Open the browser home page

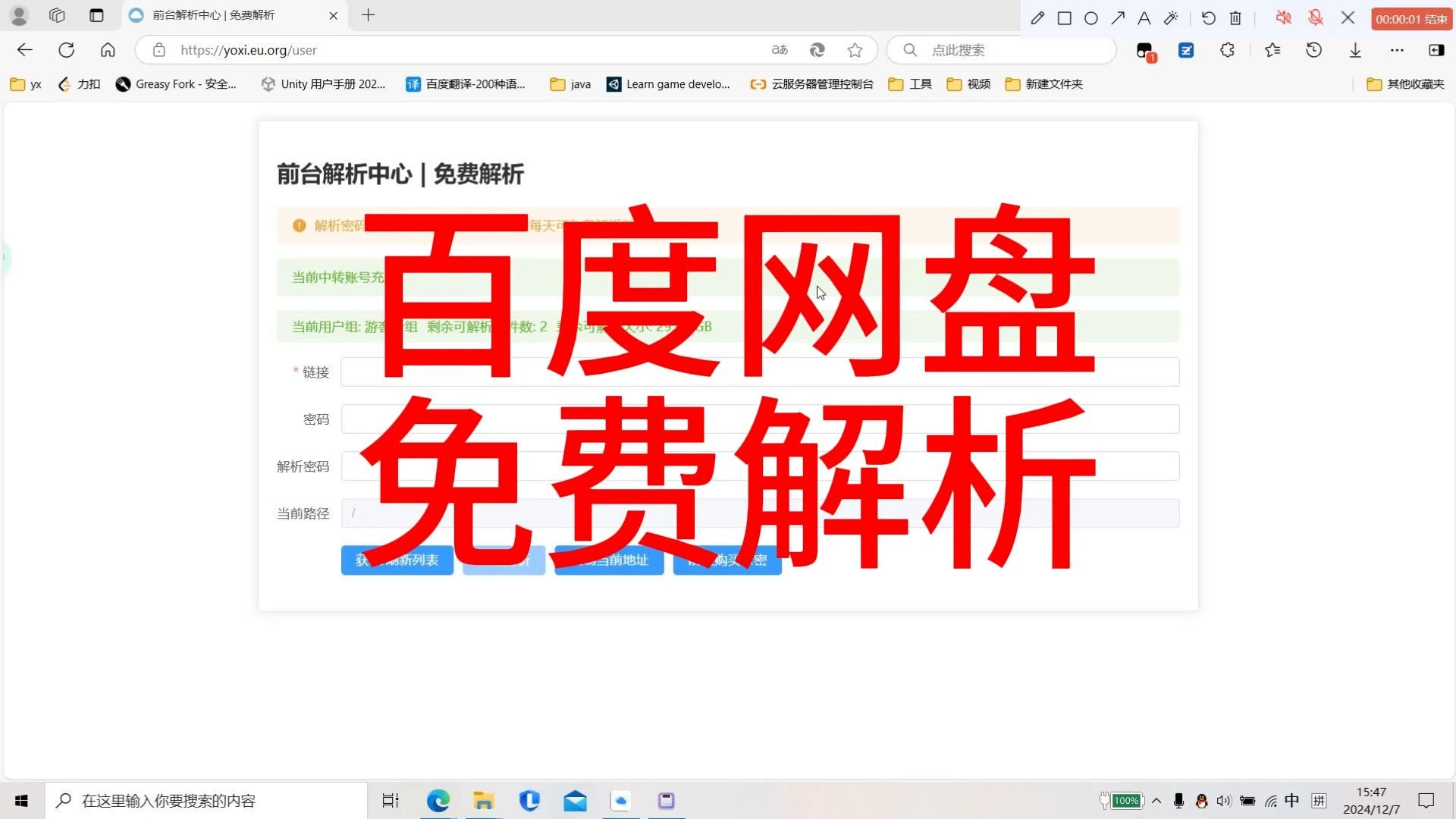108,50
